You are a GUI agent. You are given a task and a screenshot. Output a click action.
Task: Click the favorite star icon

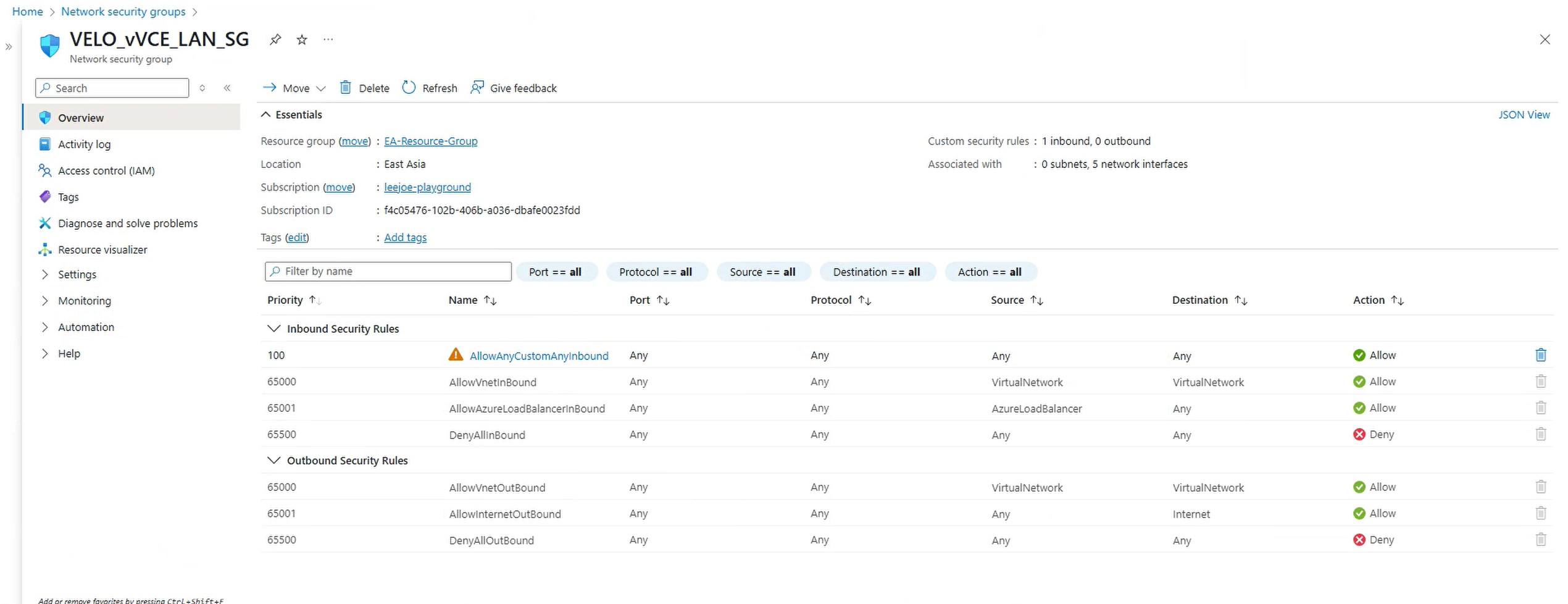tap(302, 40)
